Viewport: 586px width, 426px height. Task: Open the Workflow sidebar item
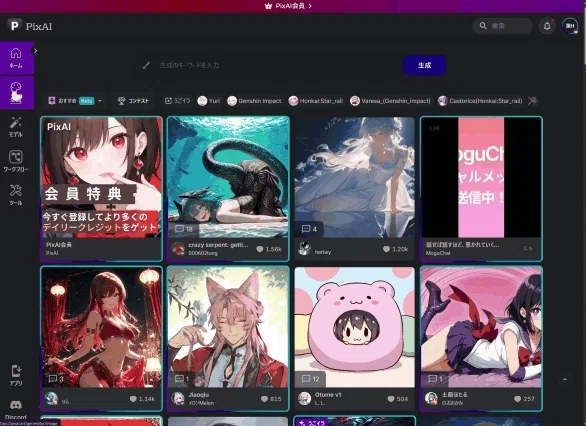(x=16, y=161)
